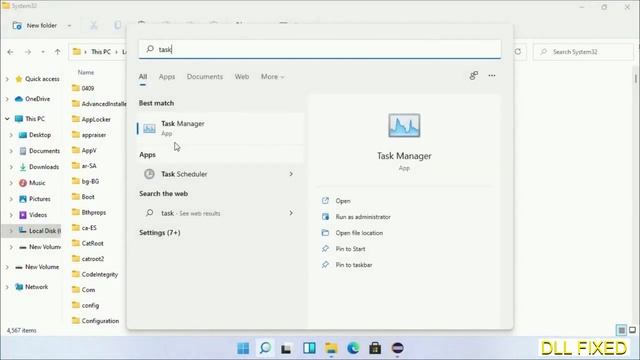The width and height of the screenshot is (640, 360).
Task: Open Task View from the taskbar
Action: (287, 348)
